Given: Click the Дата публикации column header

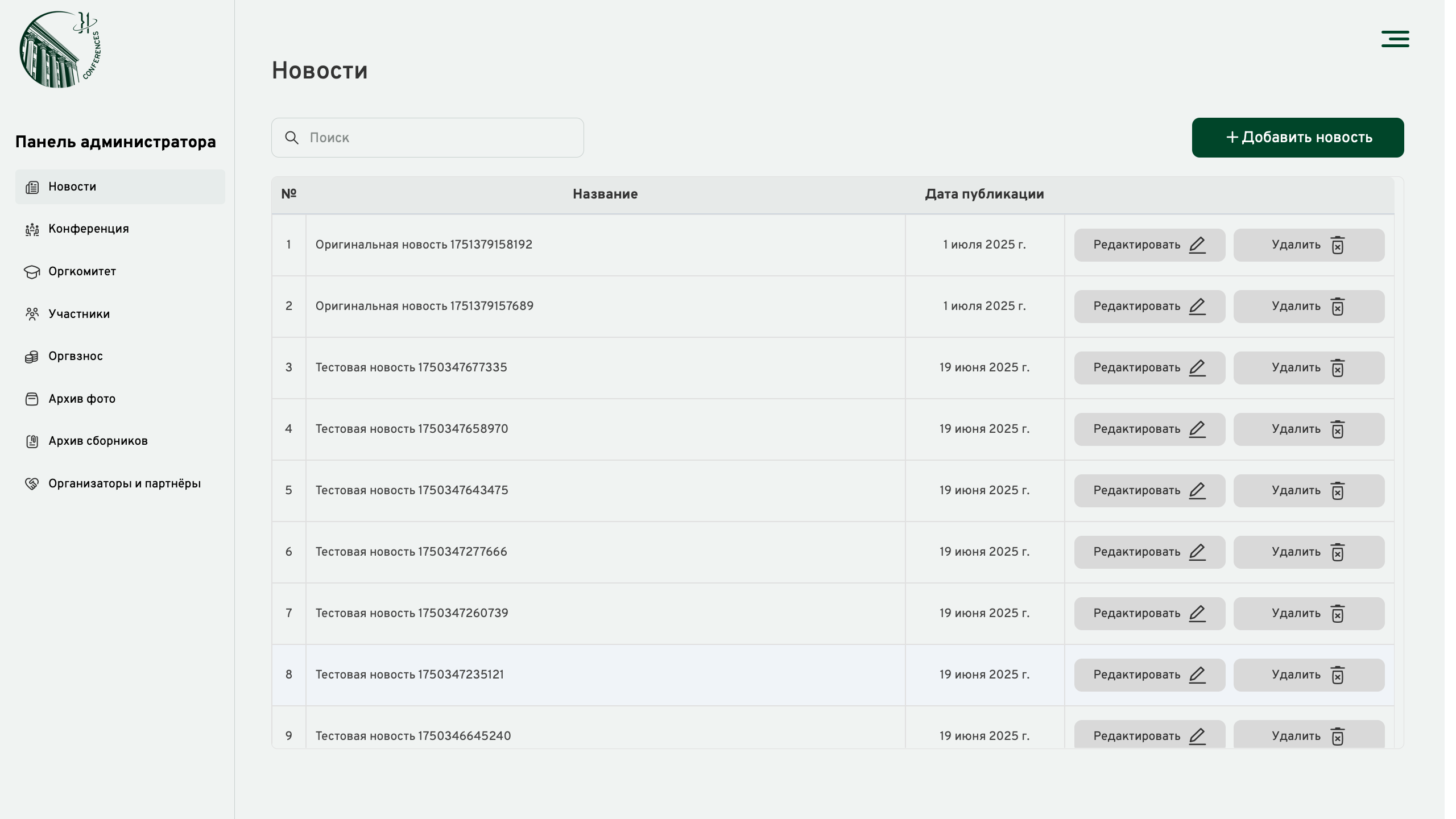Looking at the screenshot, I should (x=984, y=194).
